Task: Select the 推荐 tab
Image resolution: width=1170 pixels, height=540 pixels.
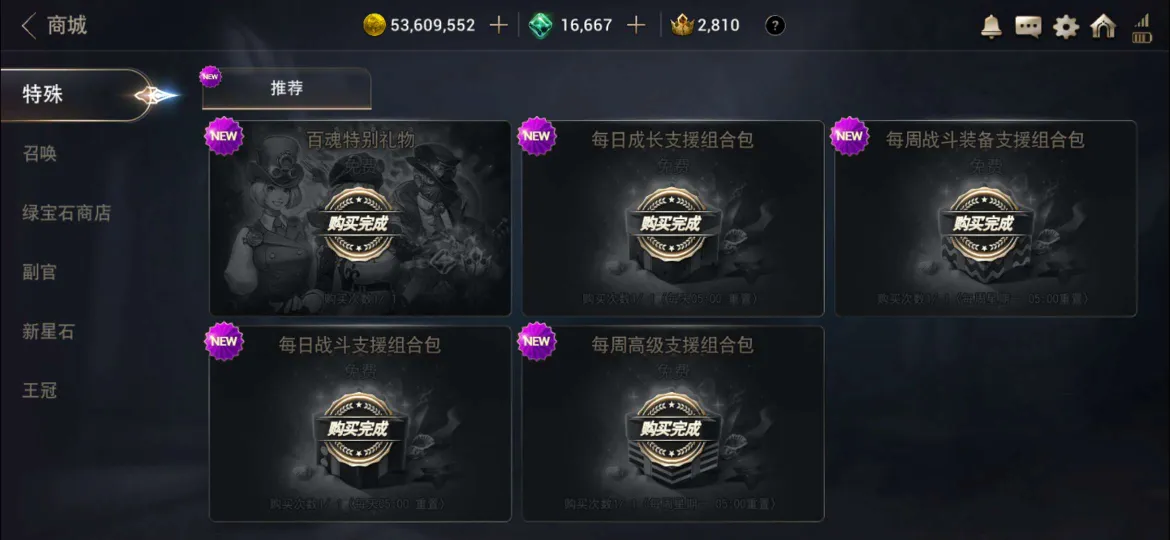Action: [x=287, y=89]
